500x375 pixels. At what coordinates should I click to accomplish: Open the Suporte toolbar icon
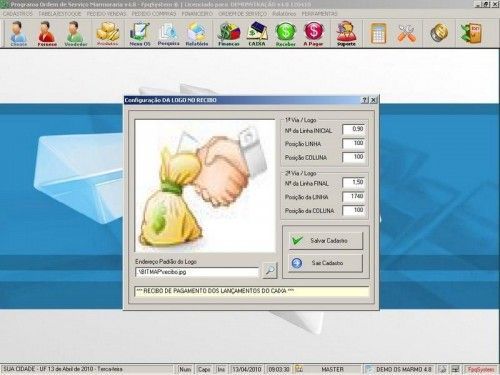click(x=346, y=33)
